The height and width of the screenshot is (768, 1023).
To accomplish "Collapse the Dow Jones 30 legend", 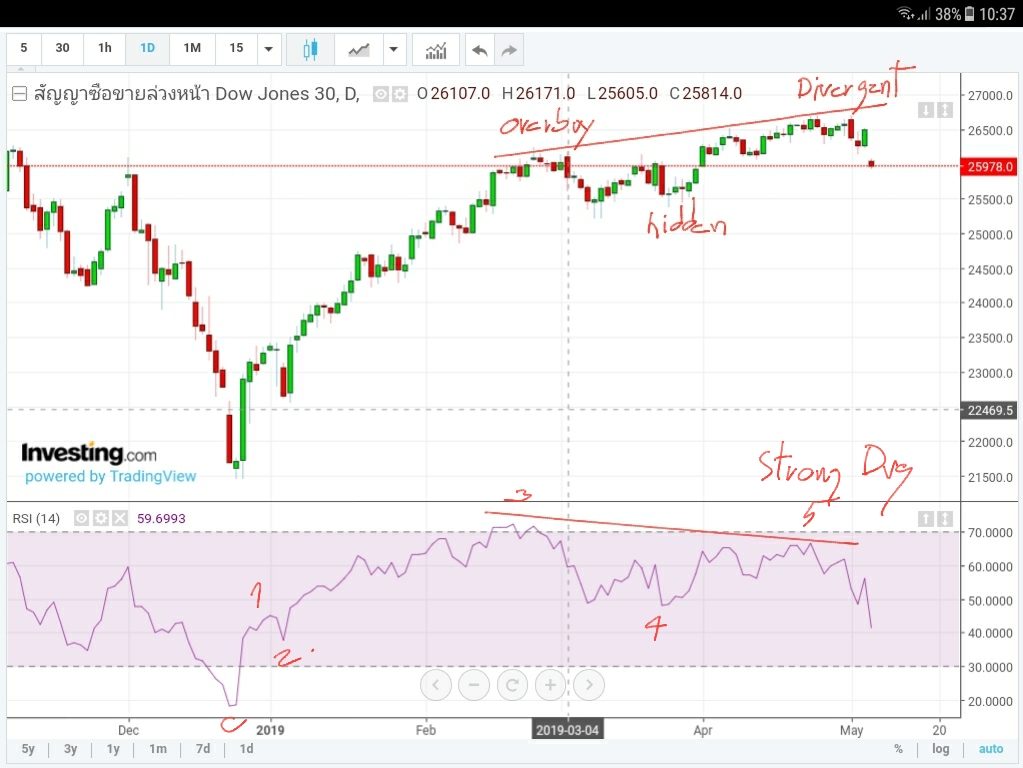I will point(20,94).
